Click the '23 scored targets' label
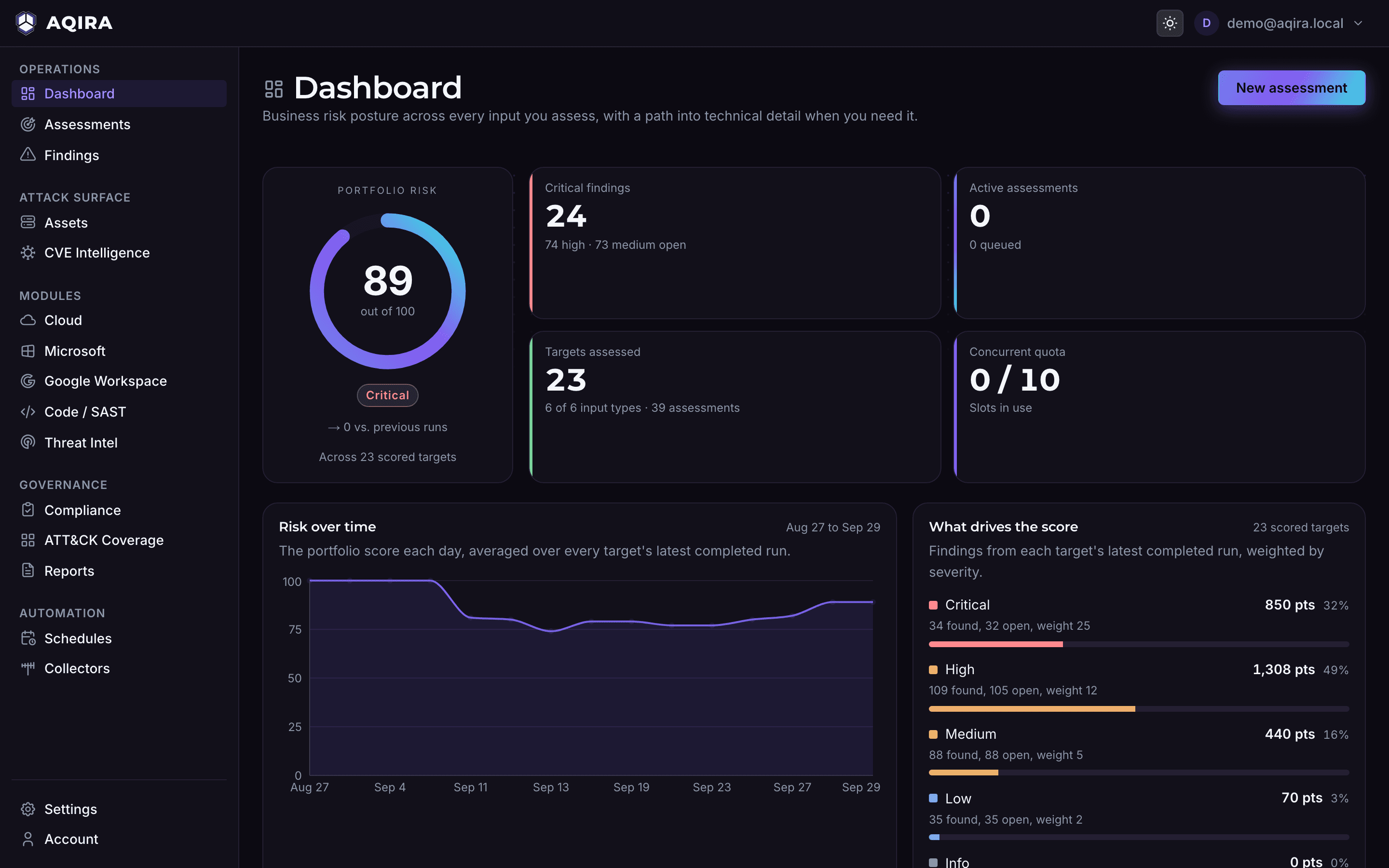 point(1301,527)
